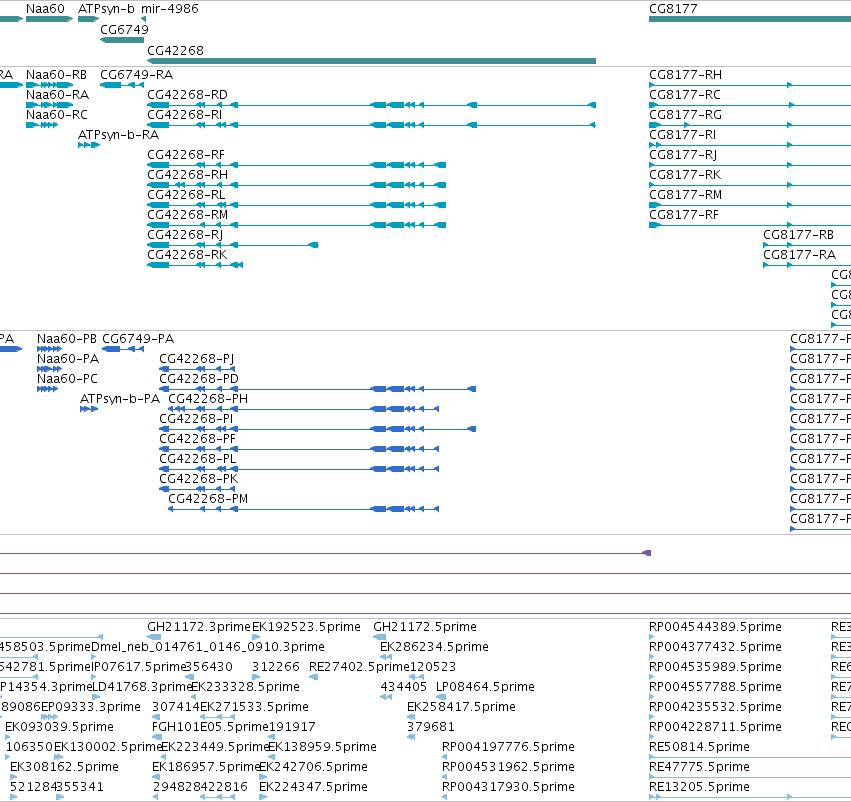This screenshot has height=802, width=851.
Task: Click transcript CG8177-RC label
Action: pos(685,94)
